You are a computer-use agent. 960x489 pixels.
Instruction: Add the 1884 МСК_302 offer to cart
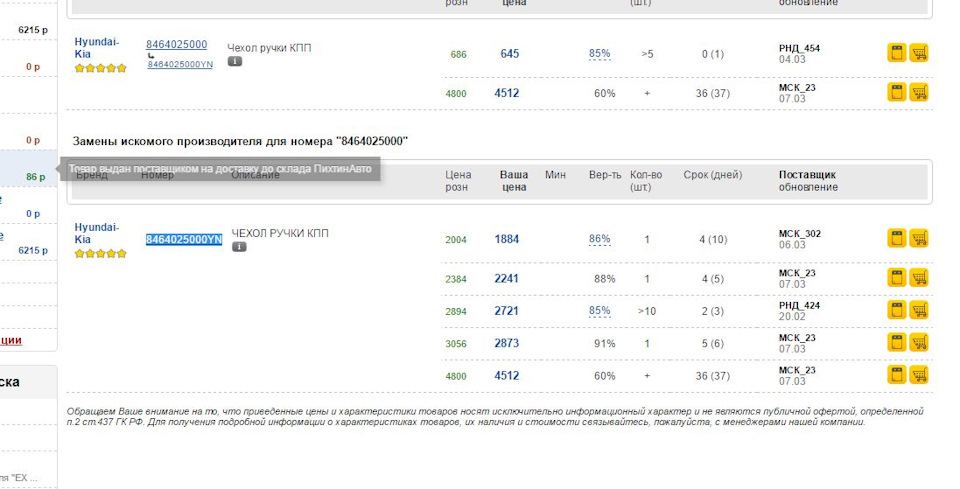[x=918, y=238]
